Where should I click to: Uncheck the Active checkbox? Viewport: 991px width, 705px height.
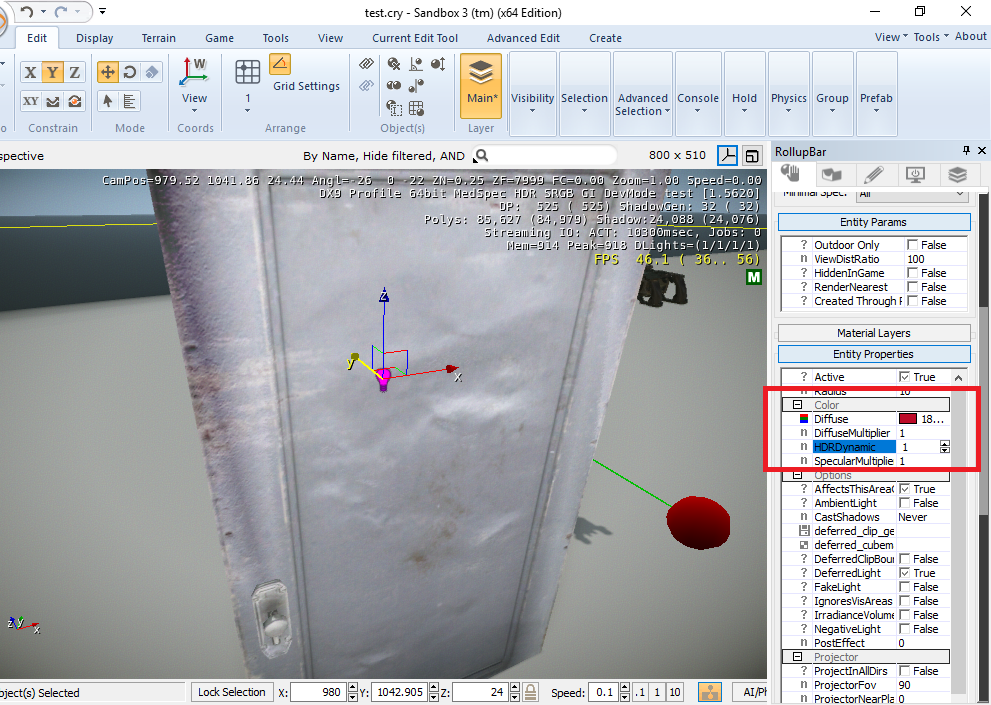904,377
